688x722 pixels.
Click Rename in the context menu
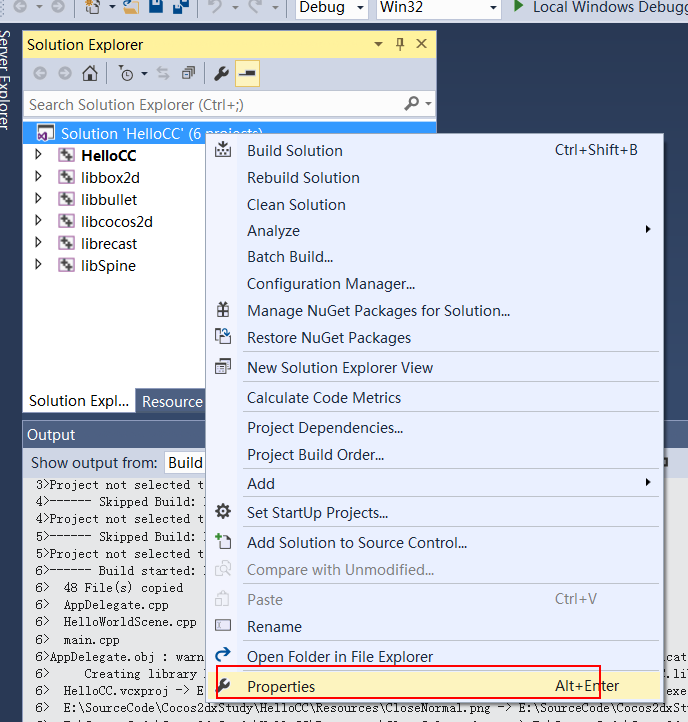(x=435, y=626)
